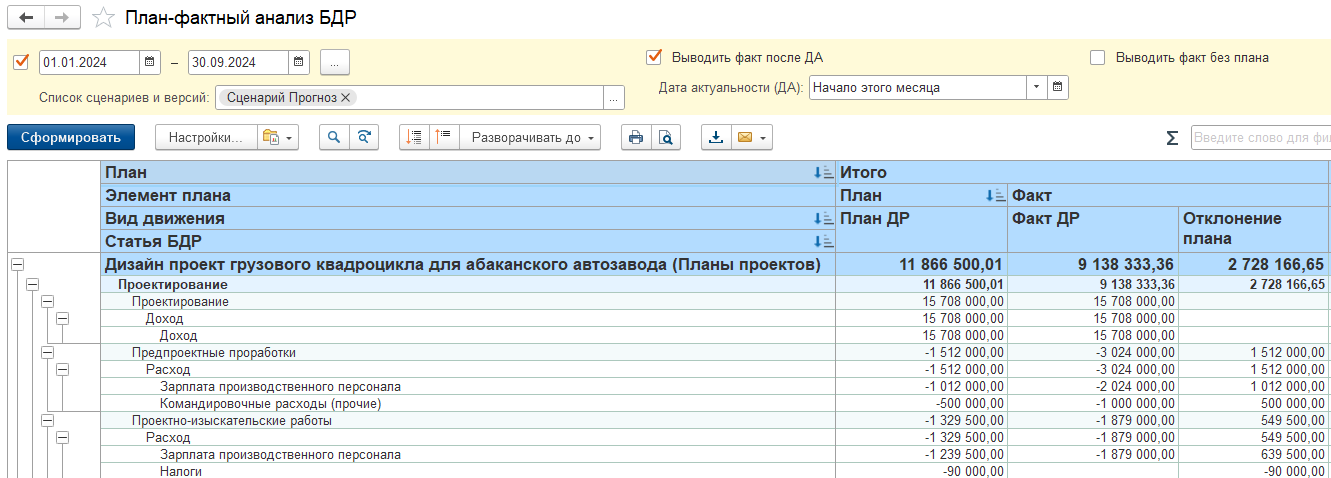Remove 'Сценарий Прогноз' tag from scenario list

tap(345, 97)
